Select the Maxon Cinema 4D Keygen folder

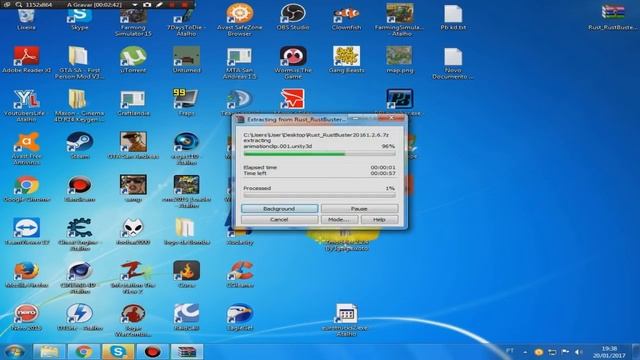79,106
